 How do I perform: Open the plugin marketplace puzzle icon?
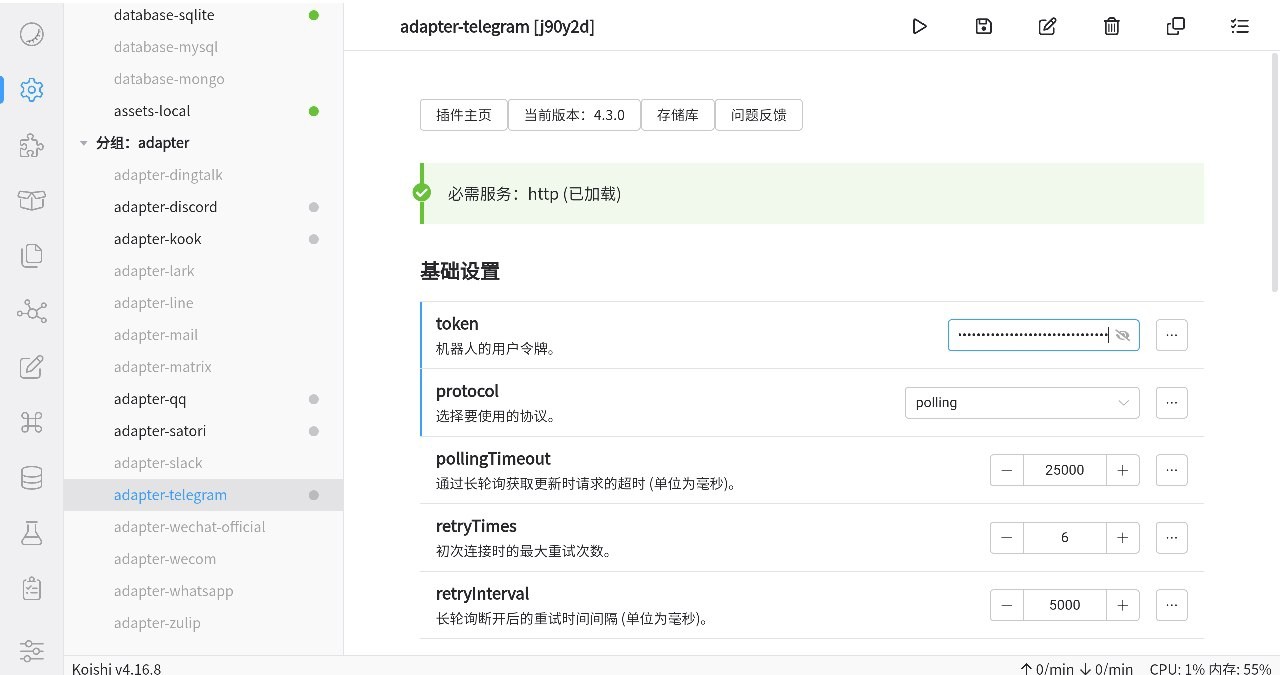[32, 146]
